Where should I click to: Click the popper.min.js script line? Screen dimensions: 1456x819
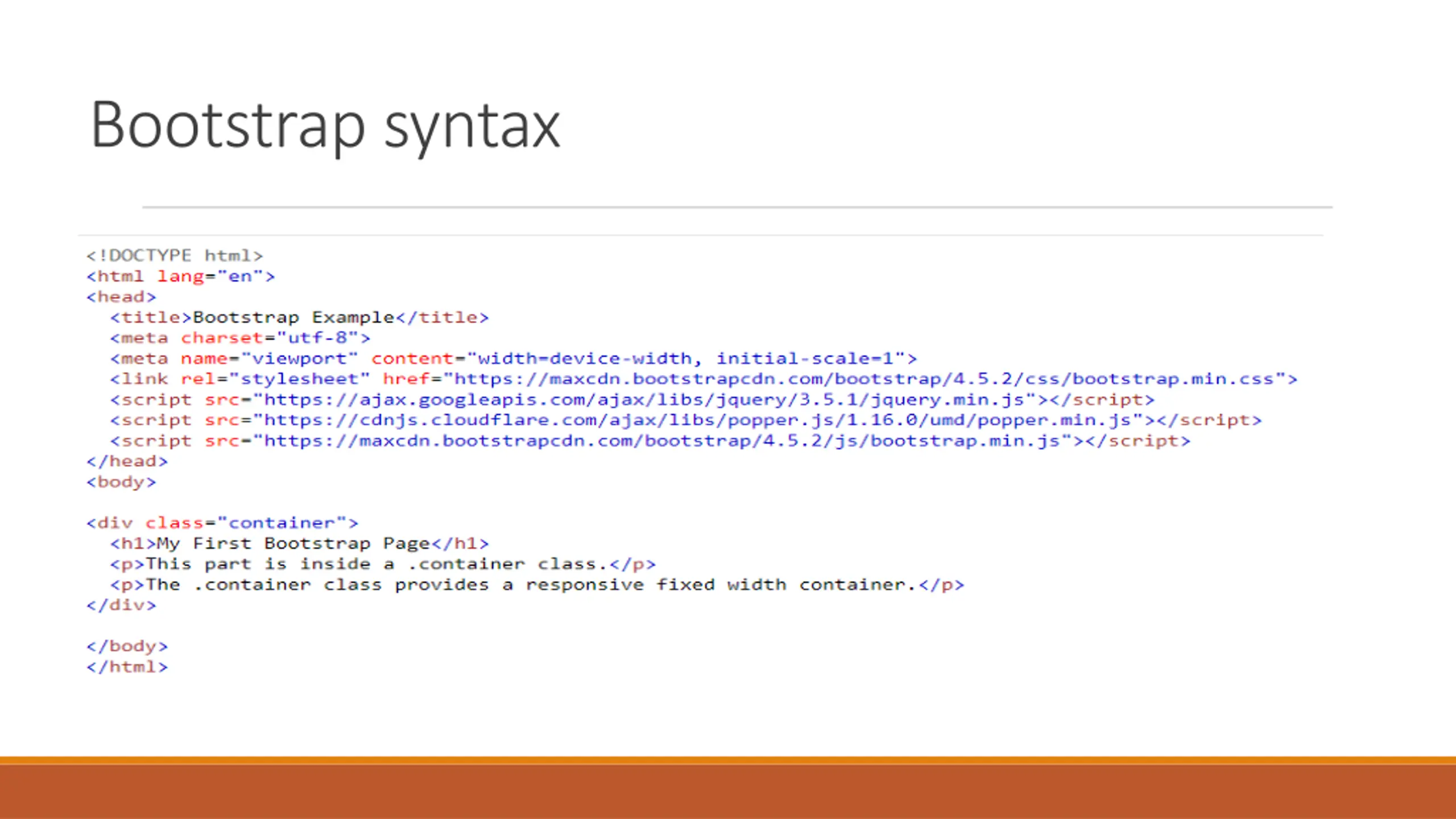point(686,420)
